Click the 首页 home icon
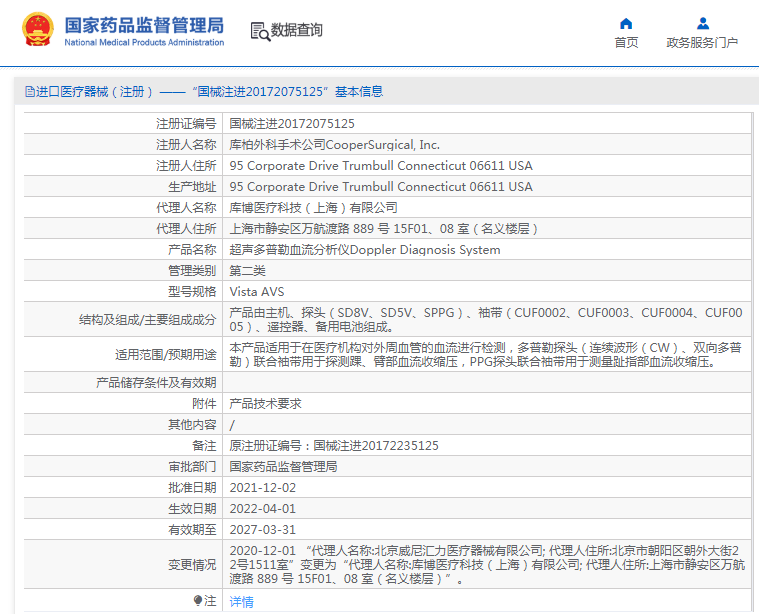Image resolution: width=759 pixels, height=614 pixels. pos(626,23)
